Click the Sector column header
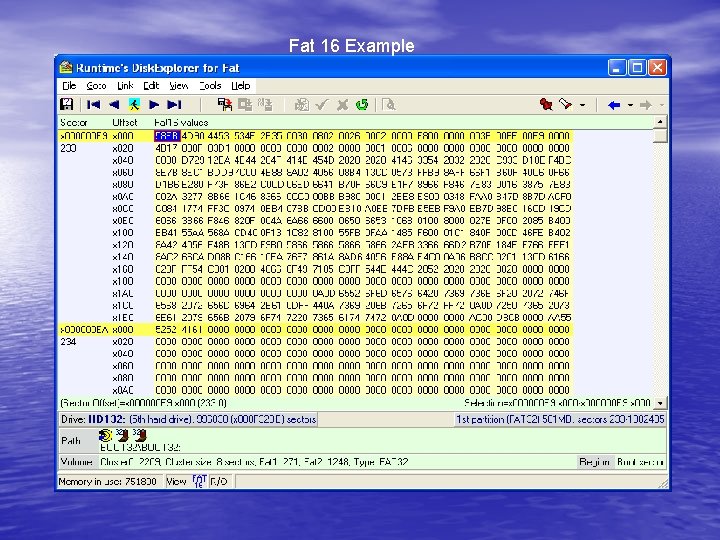 click(x=73, y=123)
